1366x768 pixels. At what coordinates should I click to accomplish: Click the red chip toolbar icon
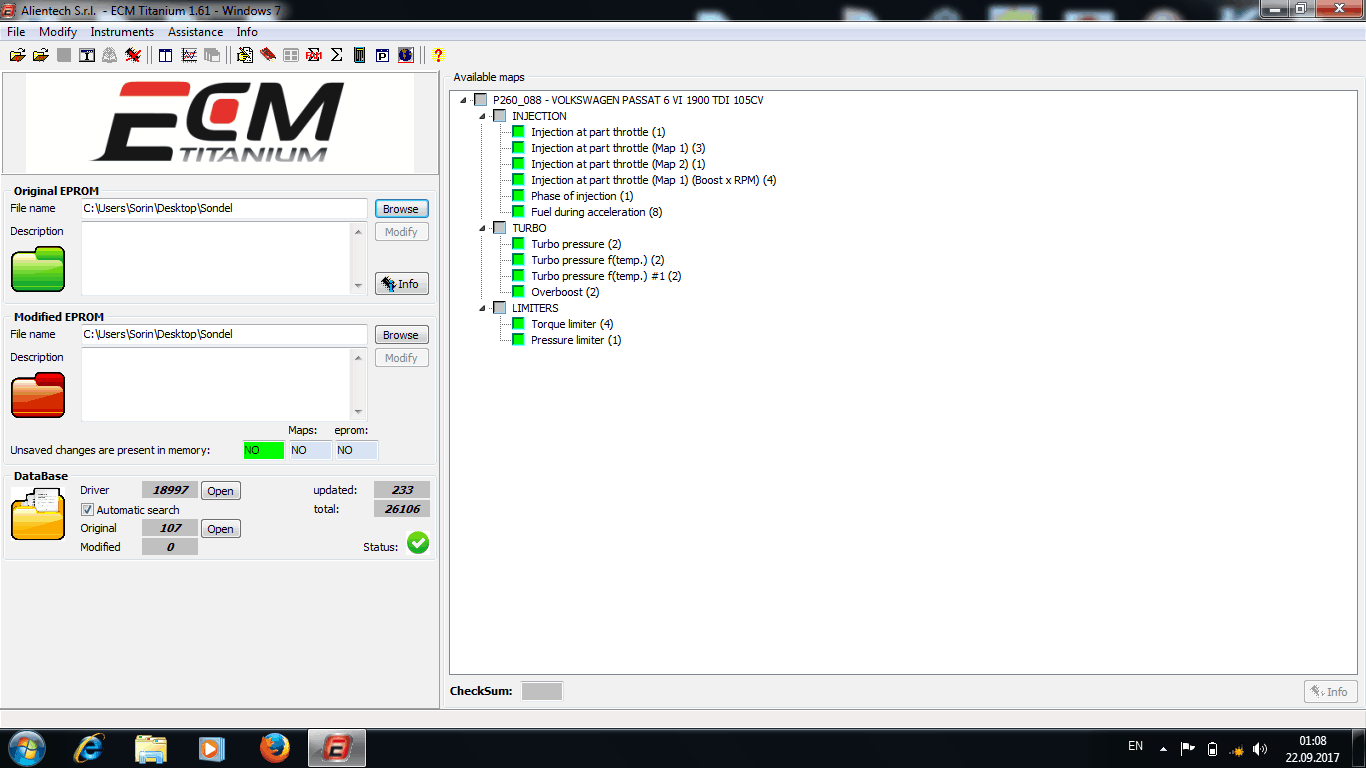click(268, 55)
